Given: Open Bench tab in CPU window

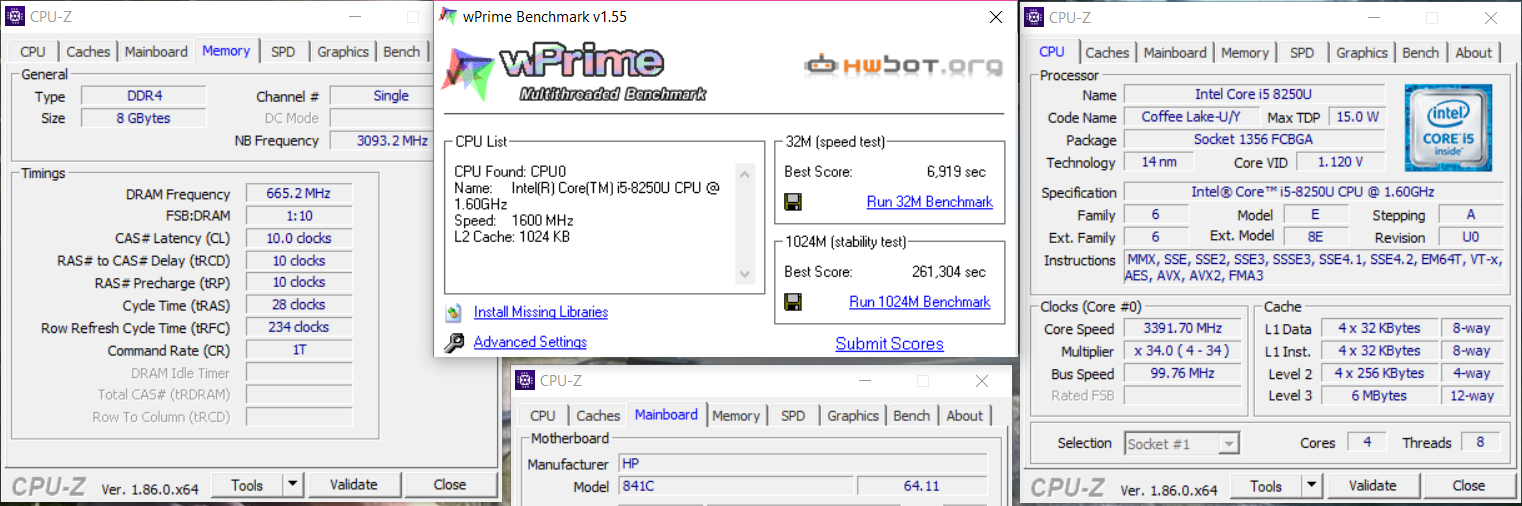Looking at the screenshot, I should [1421, 53].
